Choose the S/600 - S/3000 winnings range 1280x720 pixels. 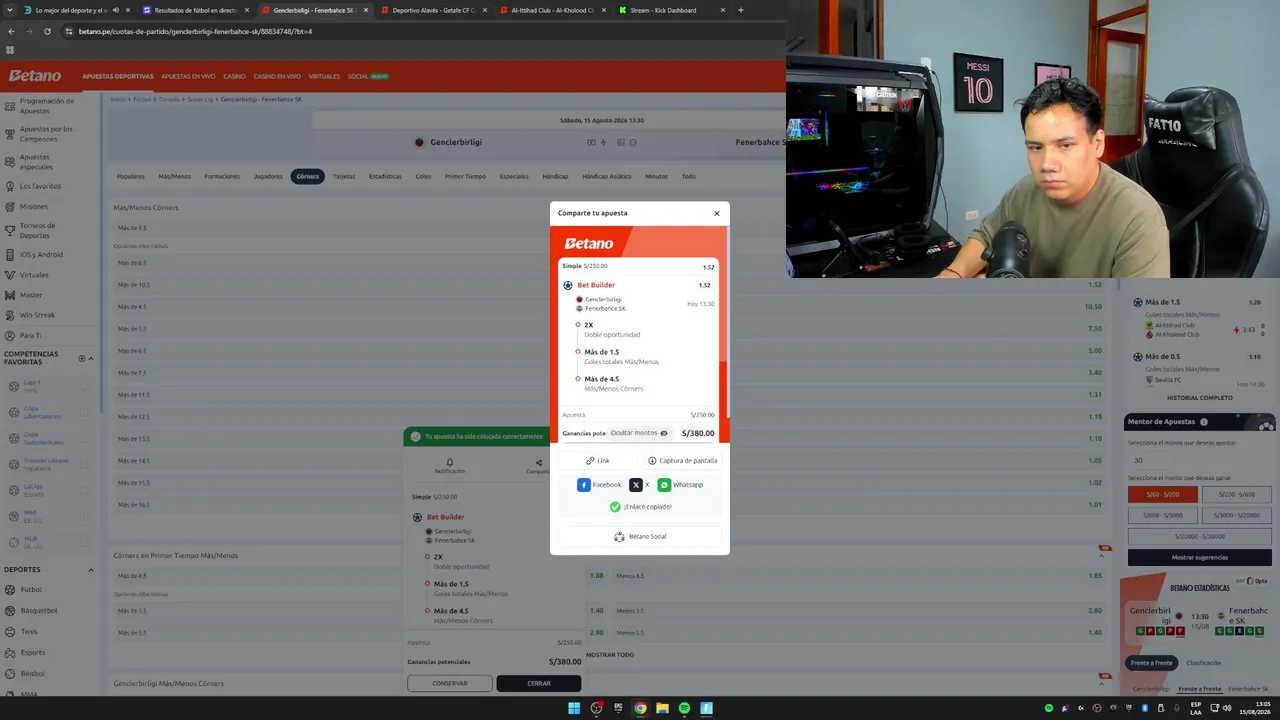[x=1162, y=515]
